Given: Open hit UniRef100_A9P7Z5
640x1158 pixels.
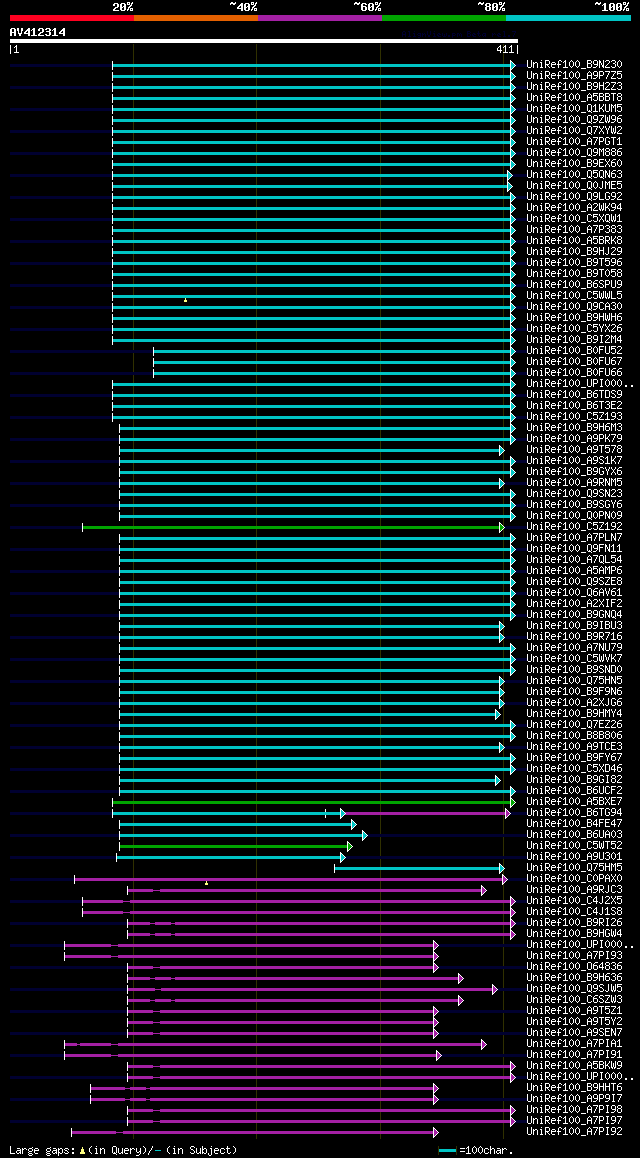Looking at the screenshot, I should pos(574,76).
